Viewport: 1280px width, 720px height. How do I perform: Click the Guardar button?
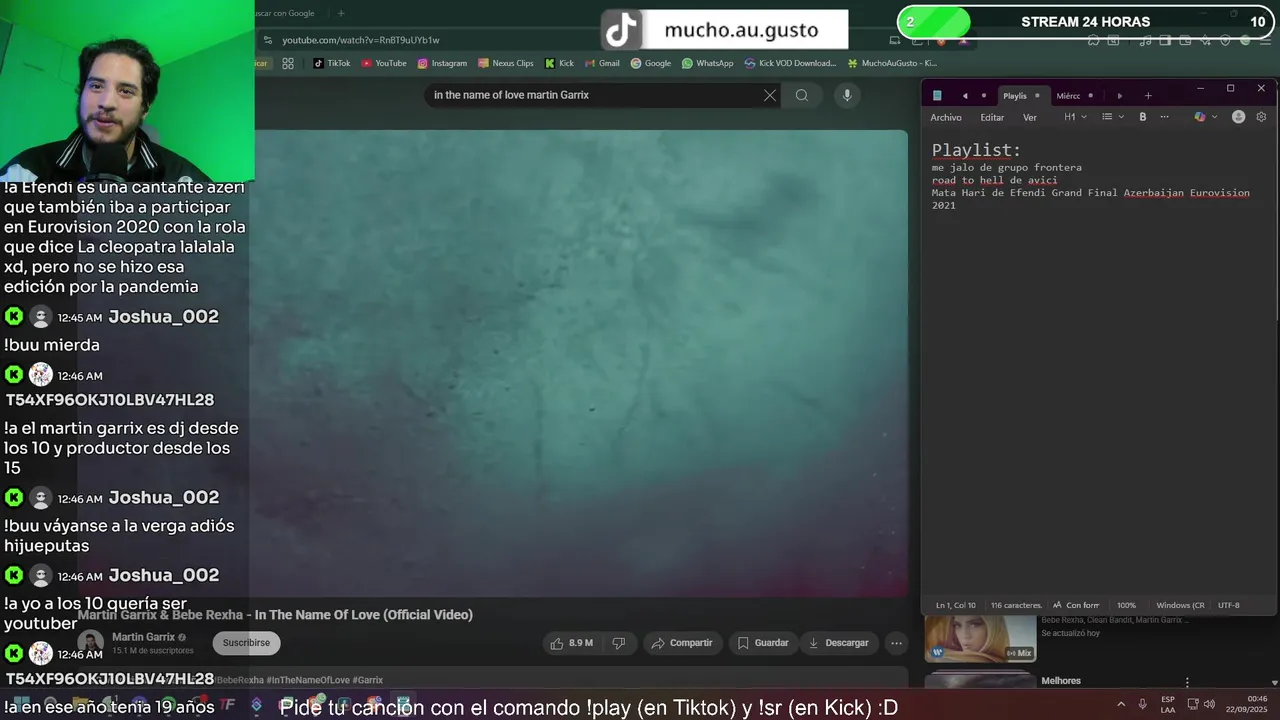click(763, 643)
